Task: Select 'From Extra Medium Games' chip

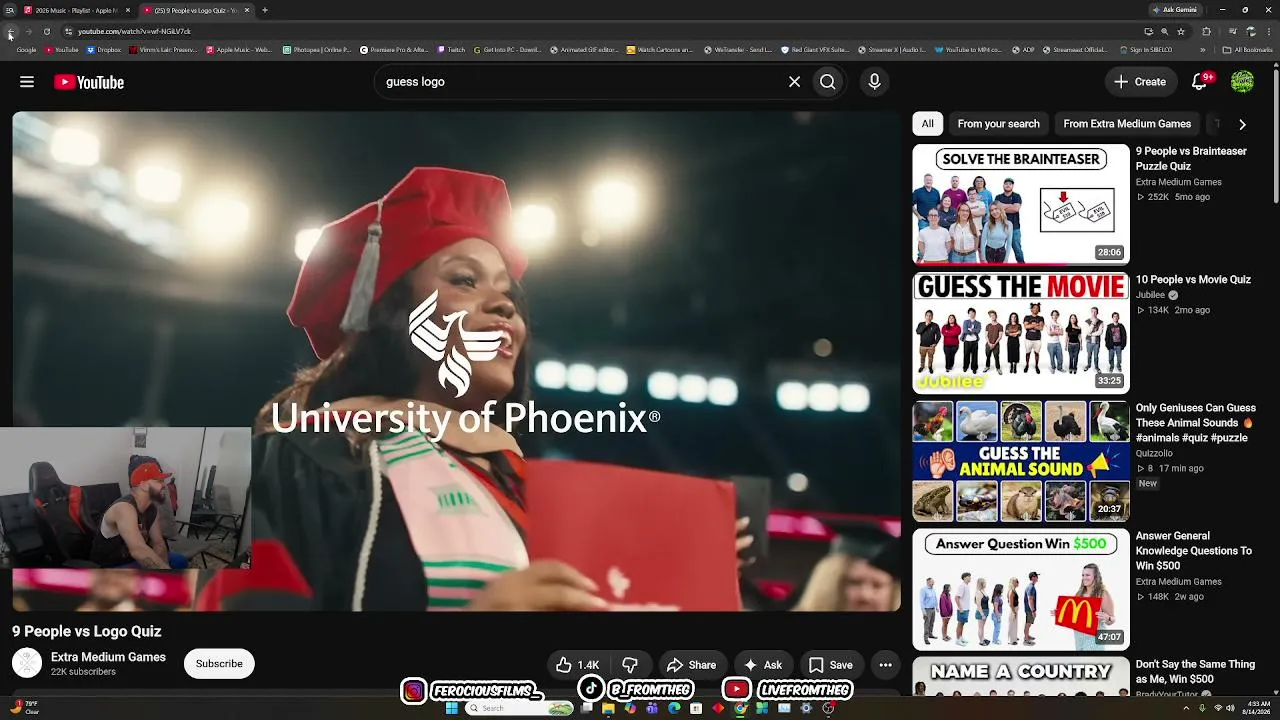Action: 1127,124
